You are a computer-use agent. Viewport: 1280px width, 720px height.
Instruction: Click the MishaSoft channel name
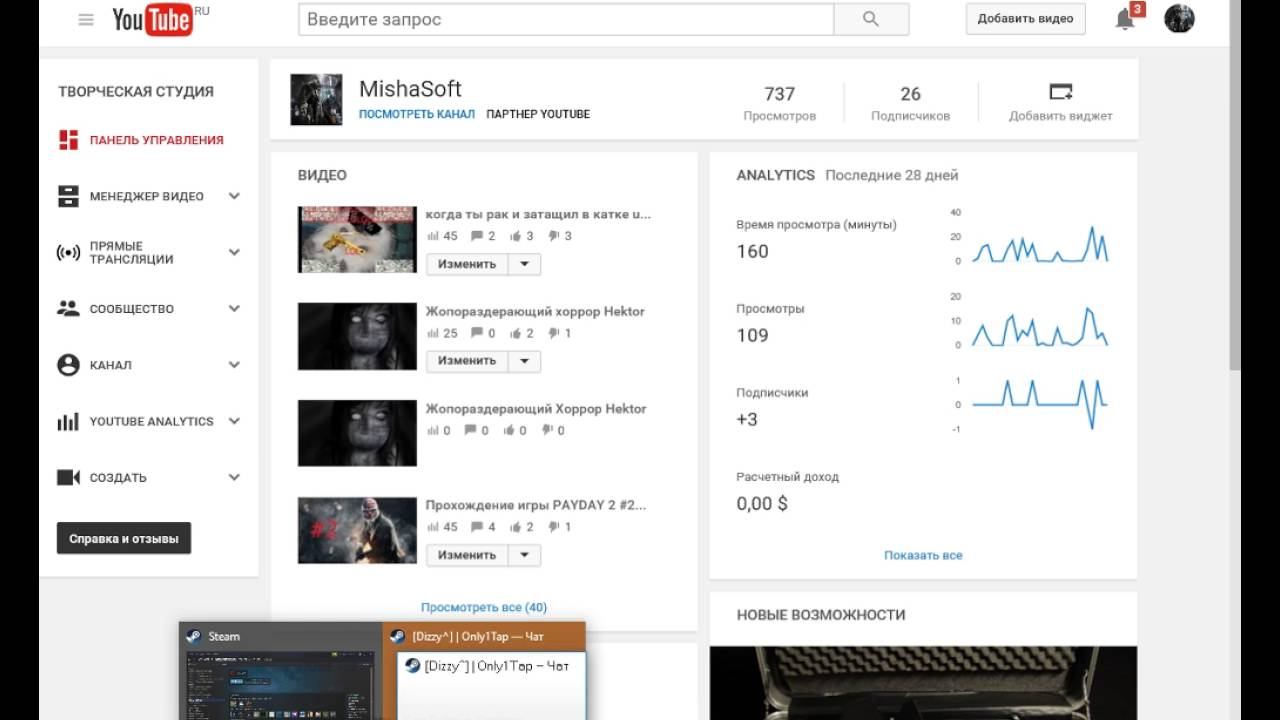tap(410, 89)
